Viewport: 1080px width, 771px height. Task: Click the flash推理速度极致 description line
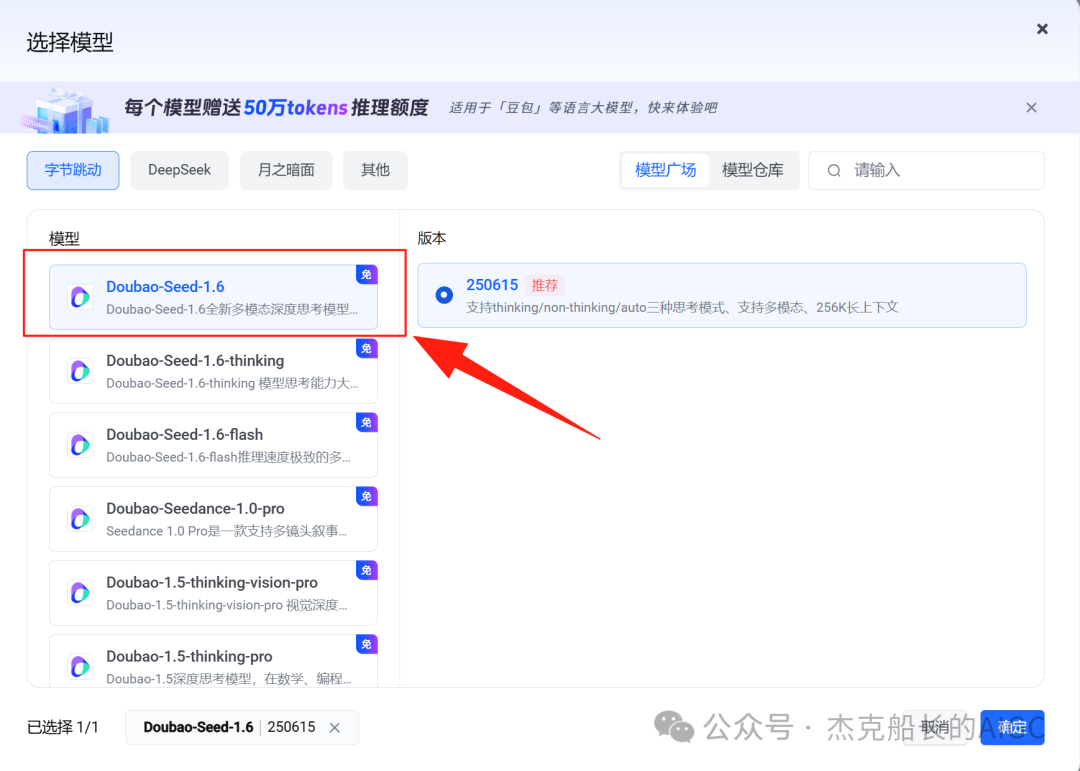pos(229,457)
